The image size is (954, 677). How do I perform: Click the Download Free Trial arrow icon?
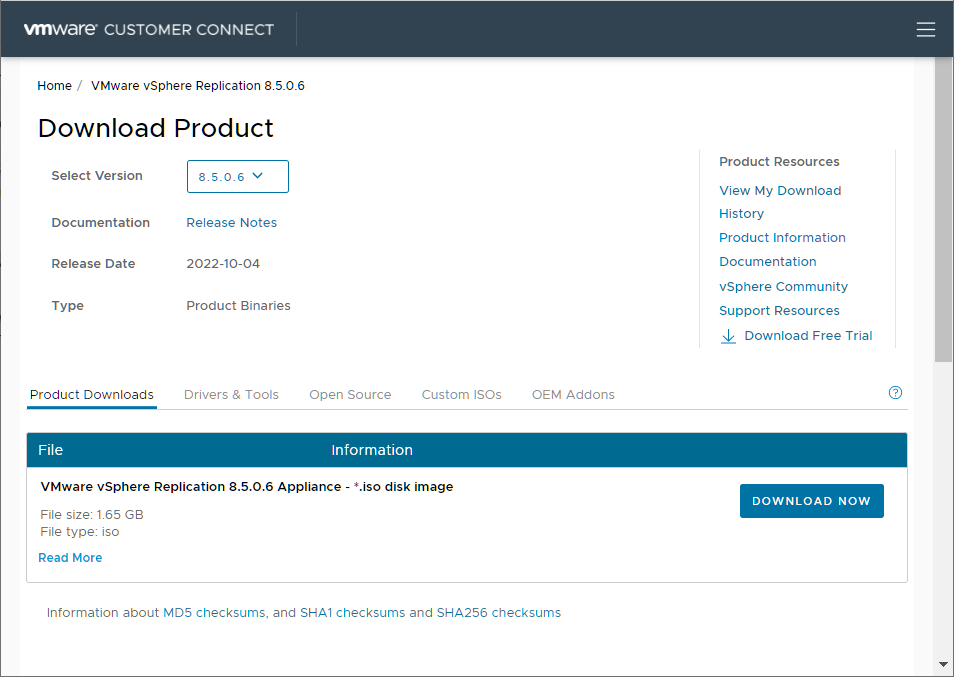[728, 336]
